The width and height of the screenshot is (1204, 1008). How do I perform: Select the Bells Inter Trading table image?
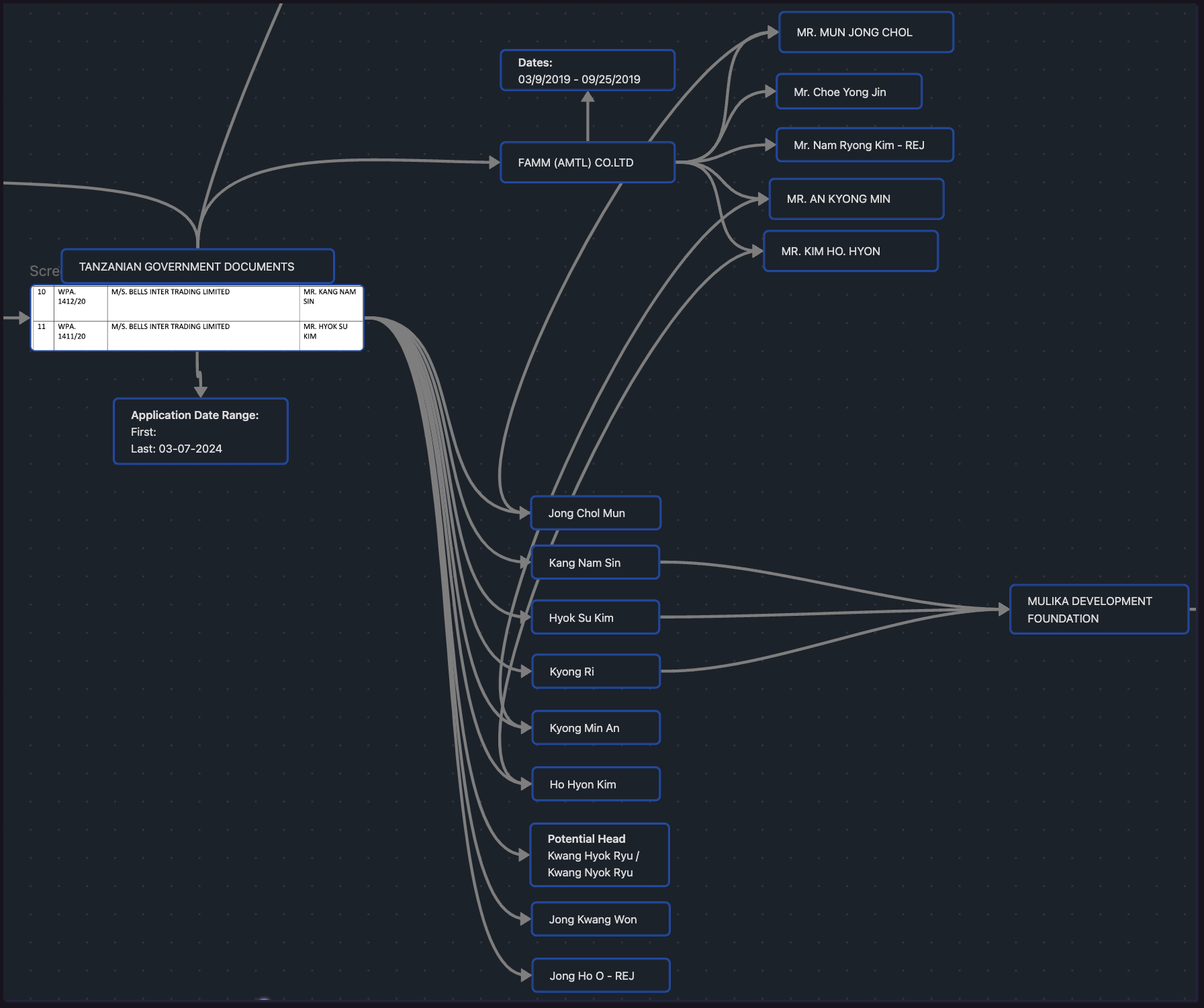click(197, 318)
